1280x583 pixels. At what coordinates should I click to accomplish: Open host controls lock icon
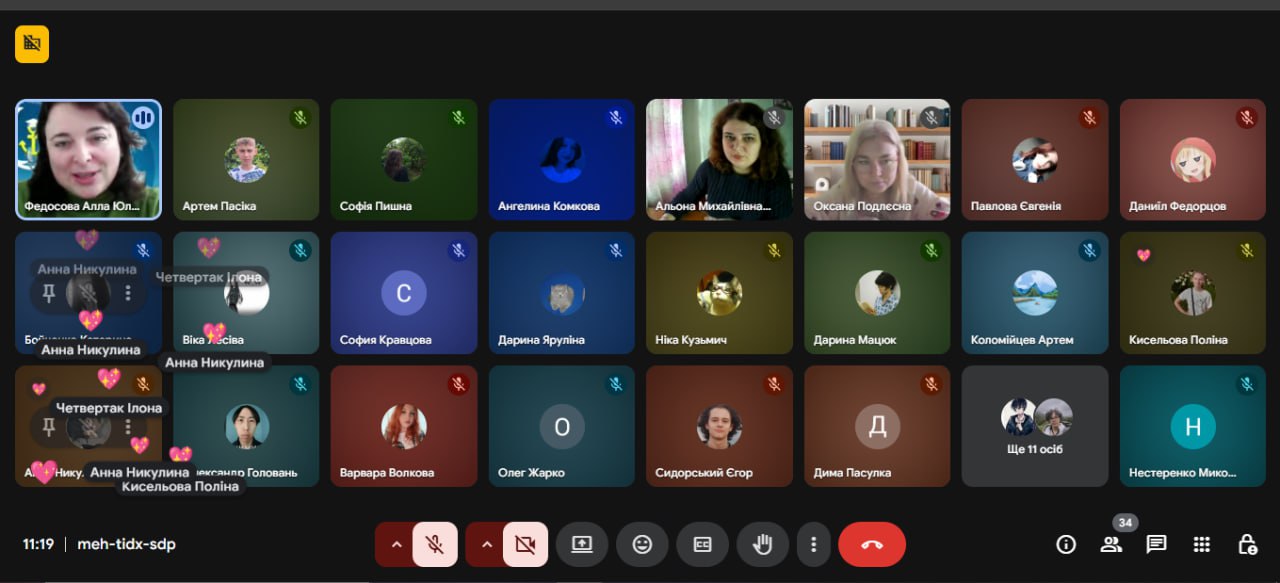pyautogui.click(x=1247, y=544)
